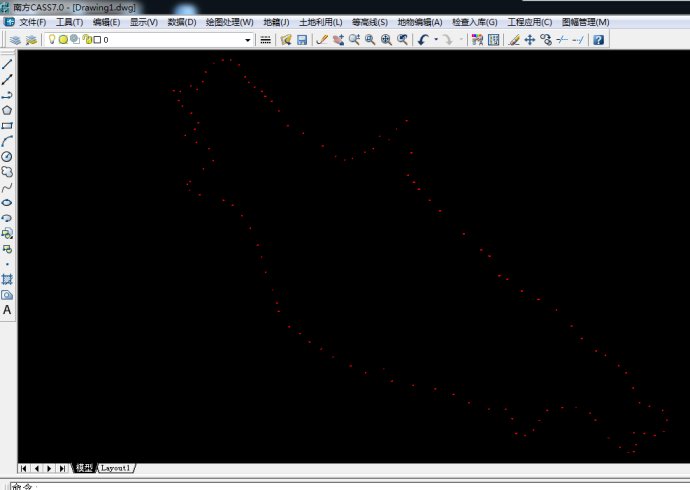Select the Rectangle drawing tool
This screenshot has height=490, width=690.
7,126
